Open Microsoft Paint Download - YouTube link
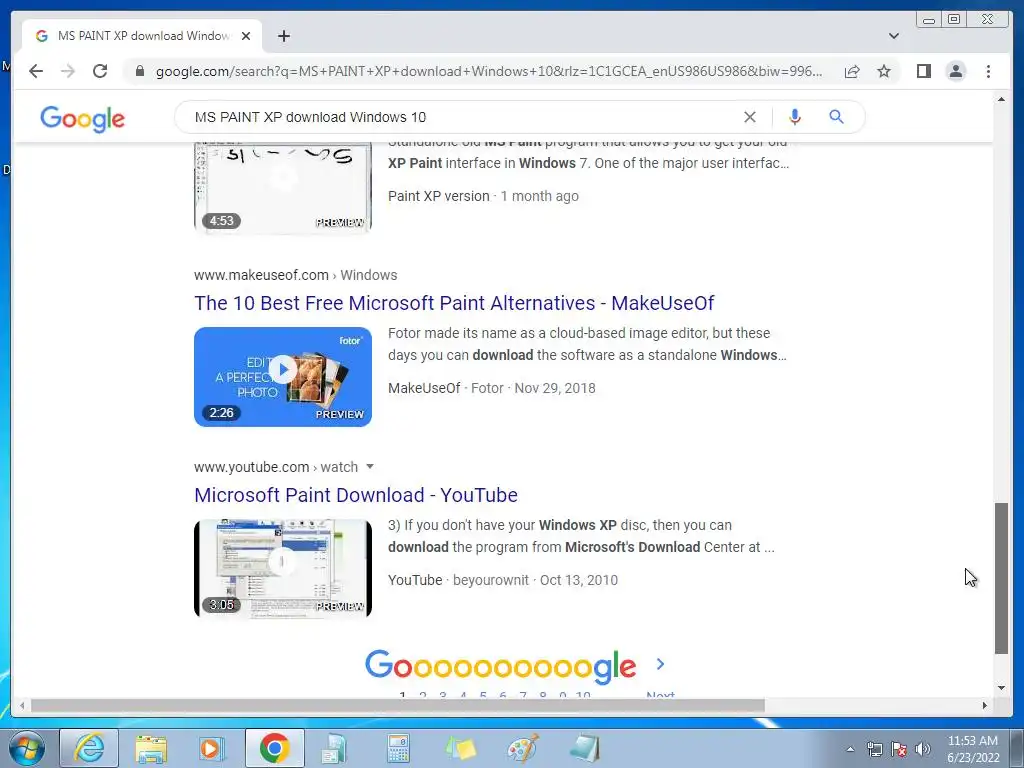Viewport: 1024px width, 768px height. click(x=356, y=495)
